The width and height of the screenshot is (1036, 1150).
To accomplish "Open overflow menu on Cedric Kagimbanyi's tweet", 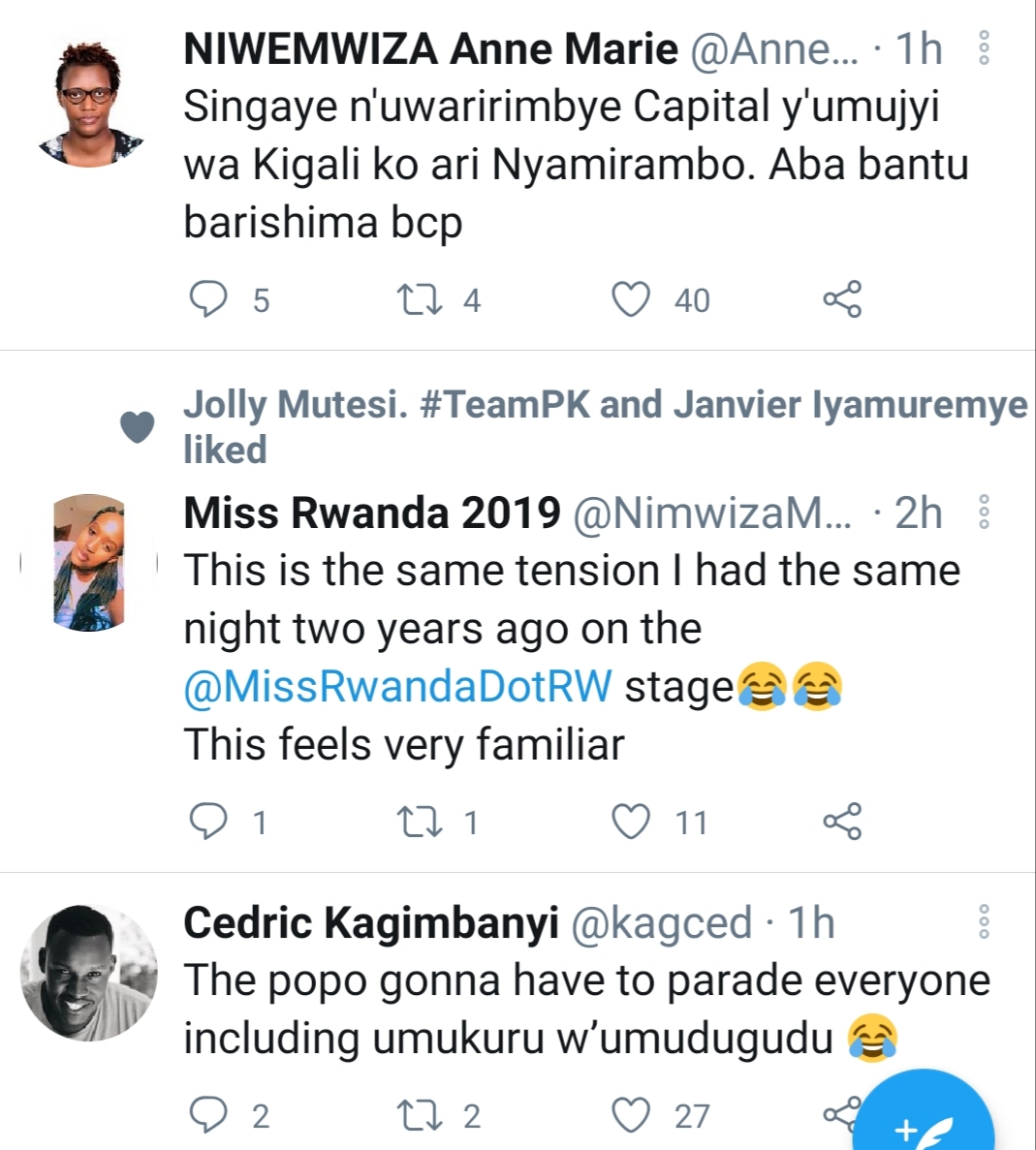I will pyautogui.click(x=984, y=922).
